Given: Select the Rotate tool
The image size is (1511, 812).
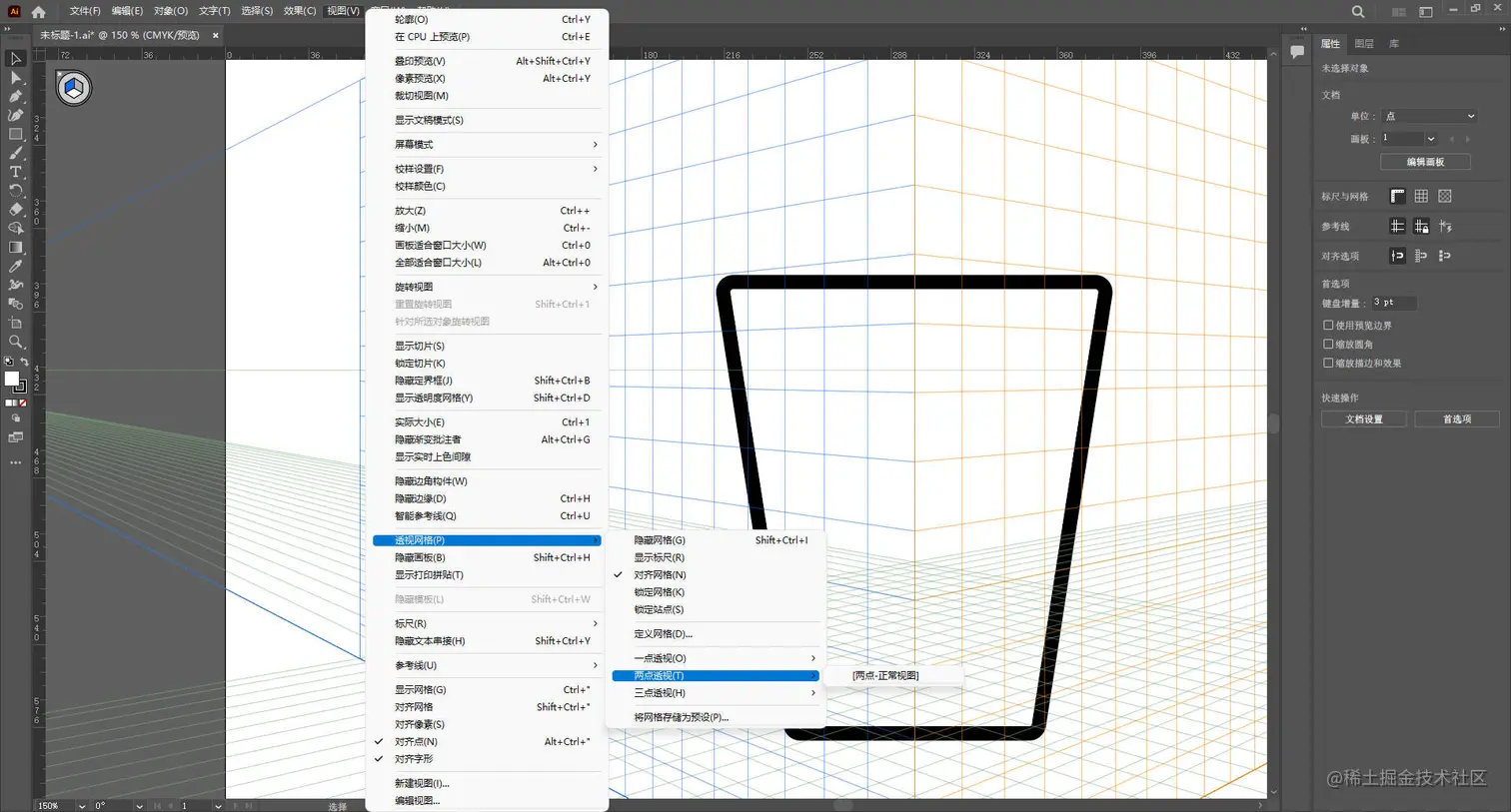Looking at the screenshot, I should click(x=16, y=191).
